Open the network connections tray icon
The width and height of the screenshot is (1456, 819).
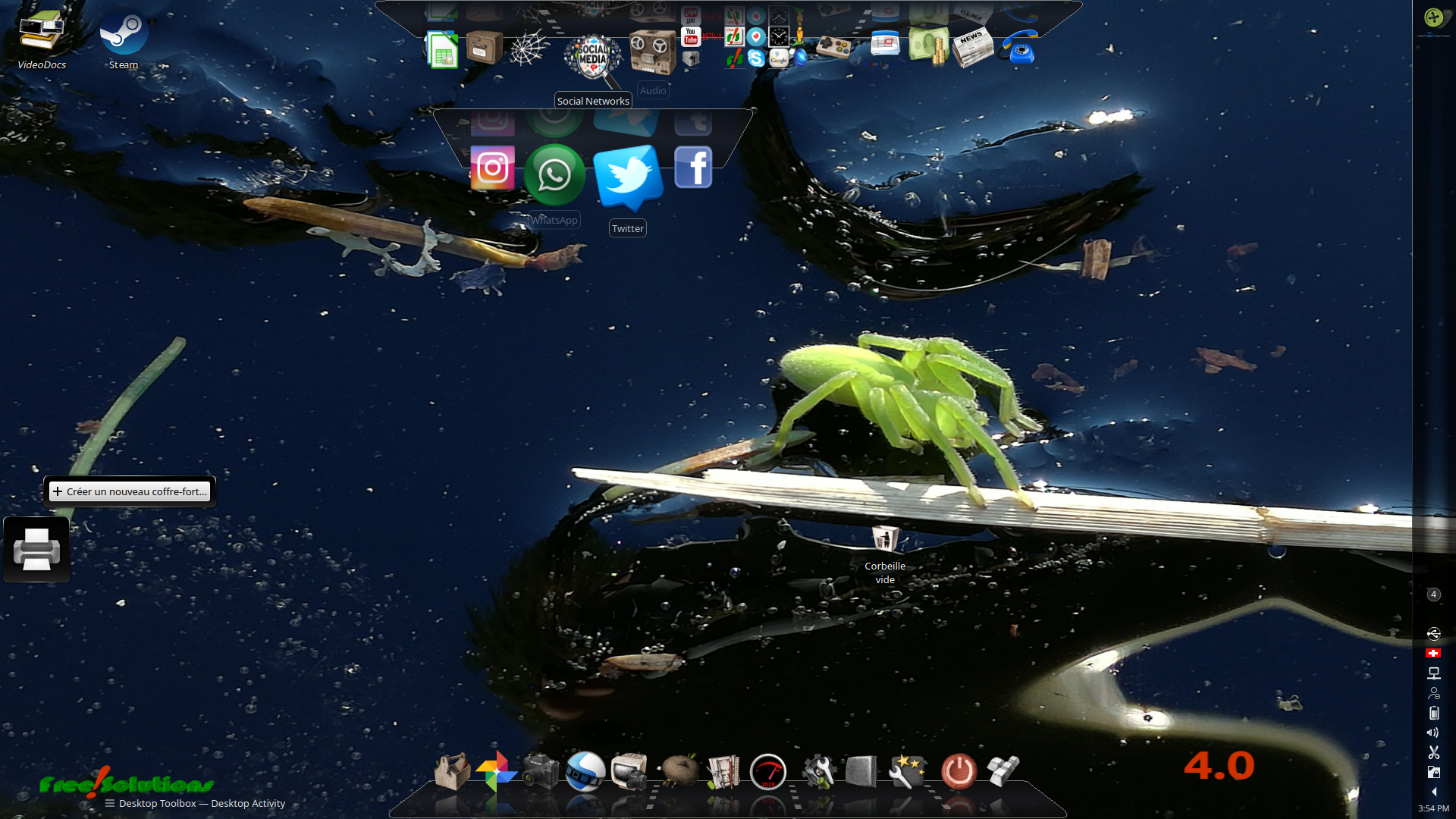pyautogui.click(x=1433, y=673)
